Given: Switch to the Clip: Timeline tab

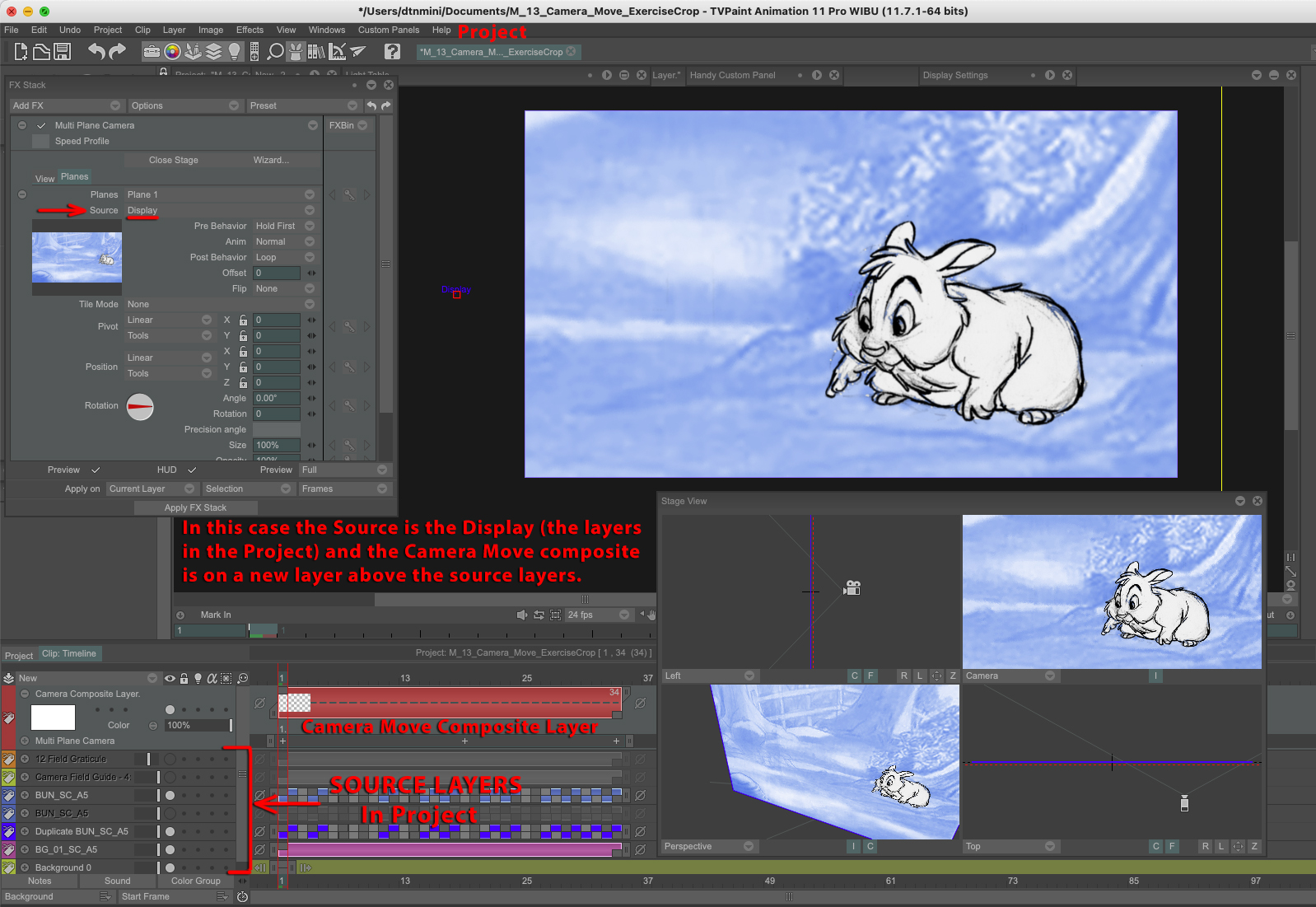Looking at the screenshot, I should [x=69, y=653].
